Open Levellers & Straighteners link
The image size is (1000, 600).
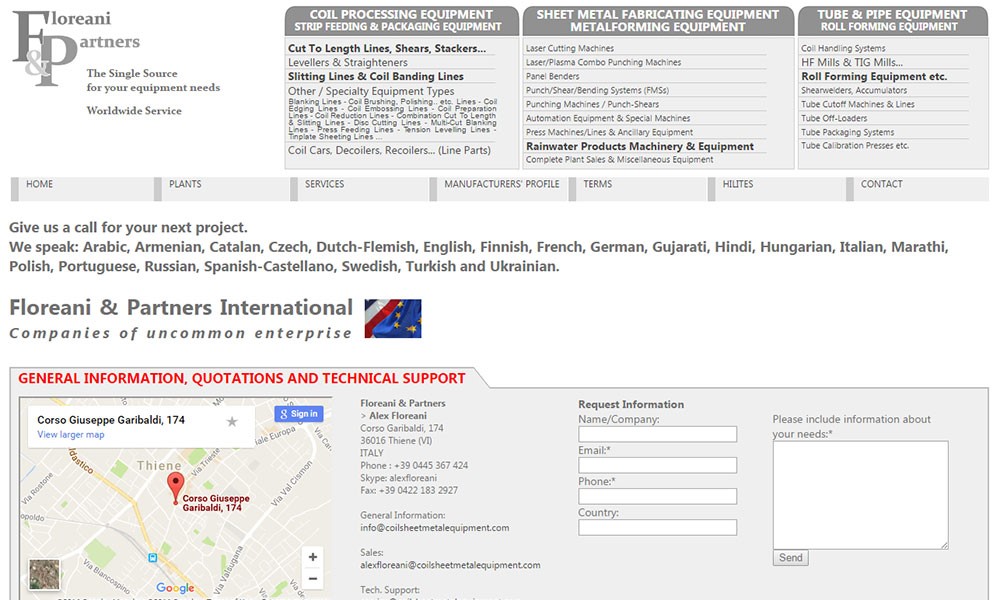pos(348,62)
